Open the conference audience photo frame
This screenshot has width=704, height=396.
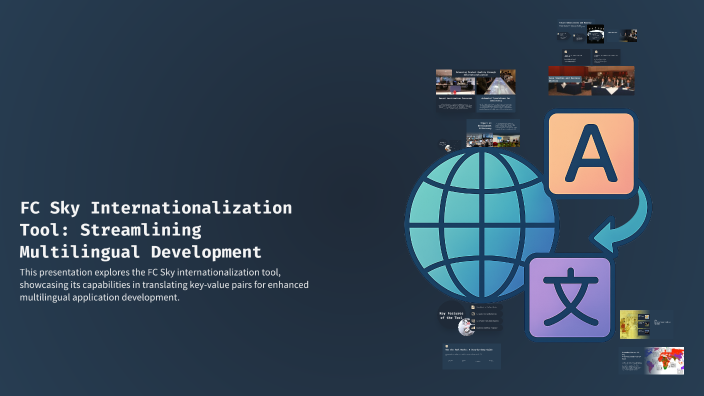click(591, 80)
